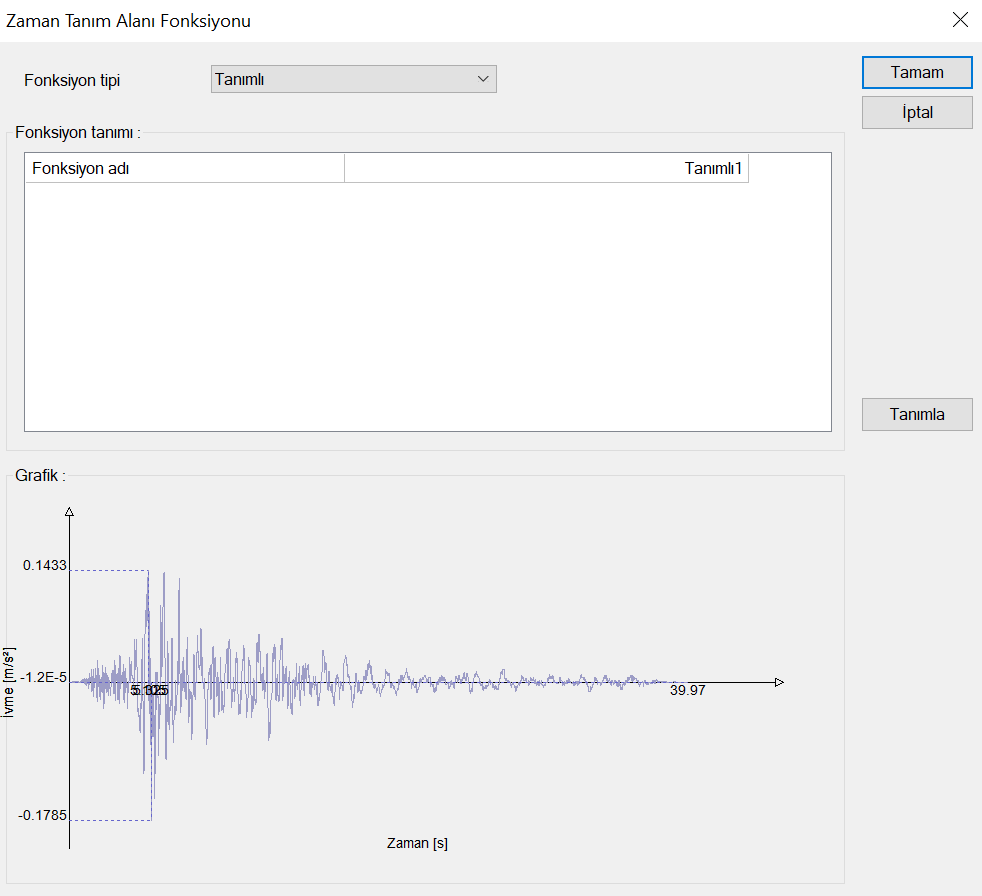Click the Fonksiyon tanımı group label
Screen dimensions: 982x896
[77, 132]
